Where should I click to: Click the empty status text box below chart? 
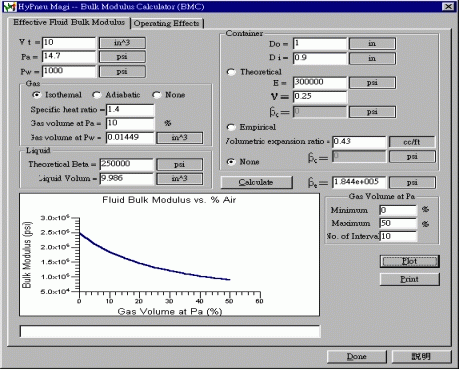coord(170,332)
